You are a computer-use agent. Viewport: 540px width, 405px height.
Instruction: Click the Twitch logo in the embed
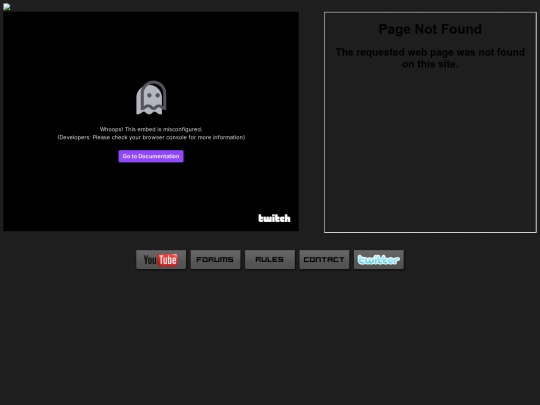click(274, 218)
